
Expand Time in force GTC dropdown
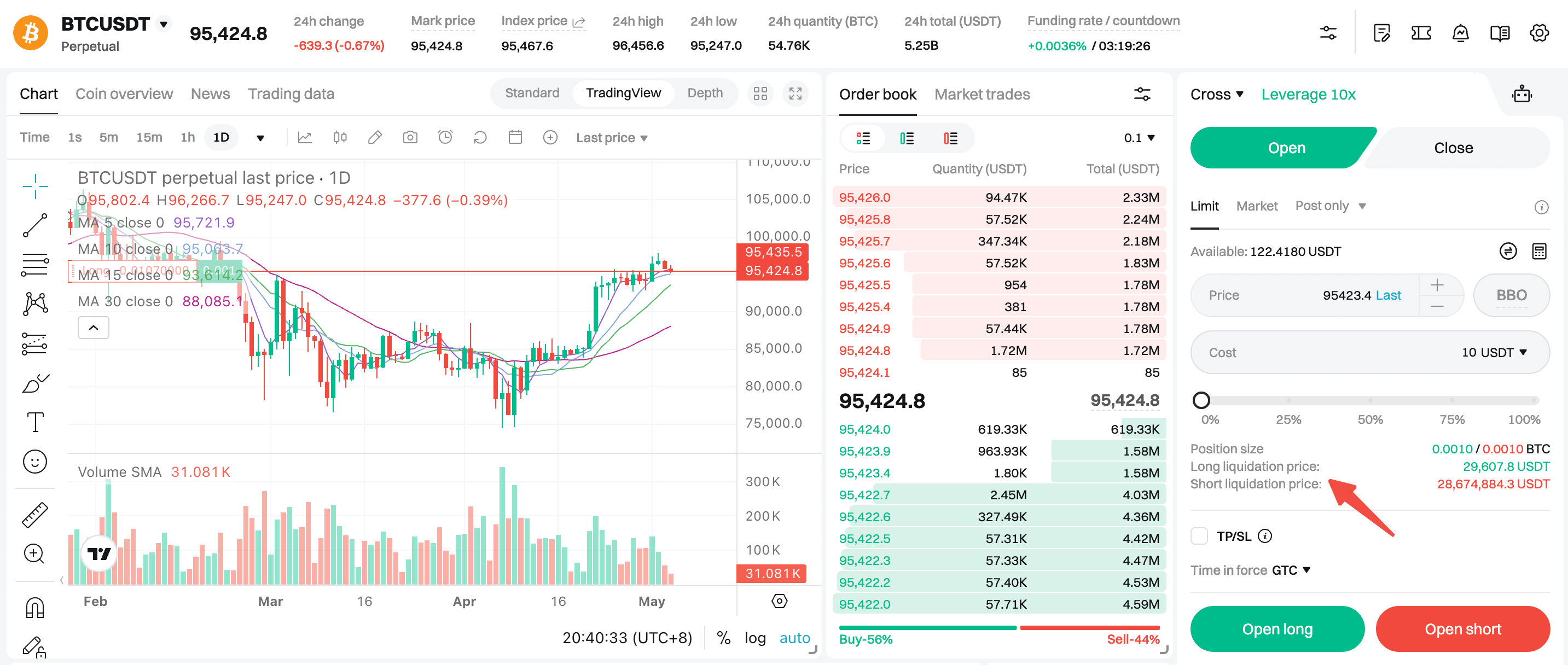pos(1292,570)
